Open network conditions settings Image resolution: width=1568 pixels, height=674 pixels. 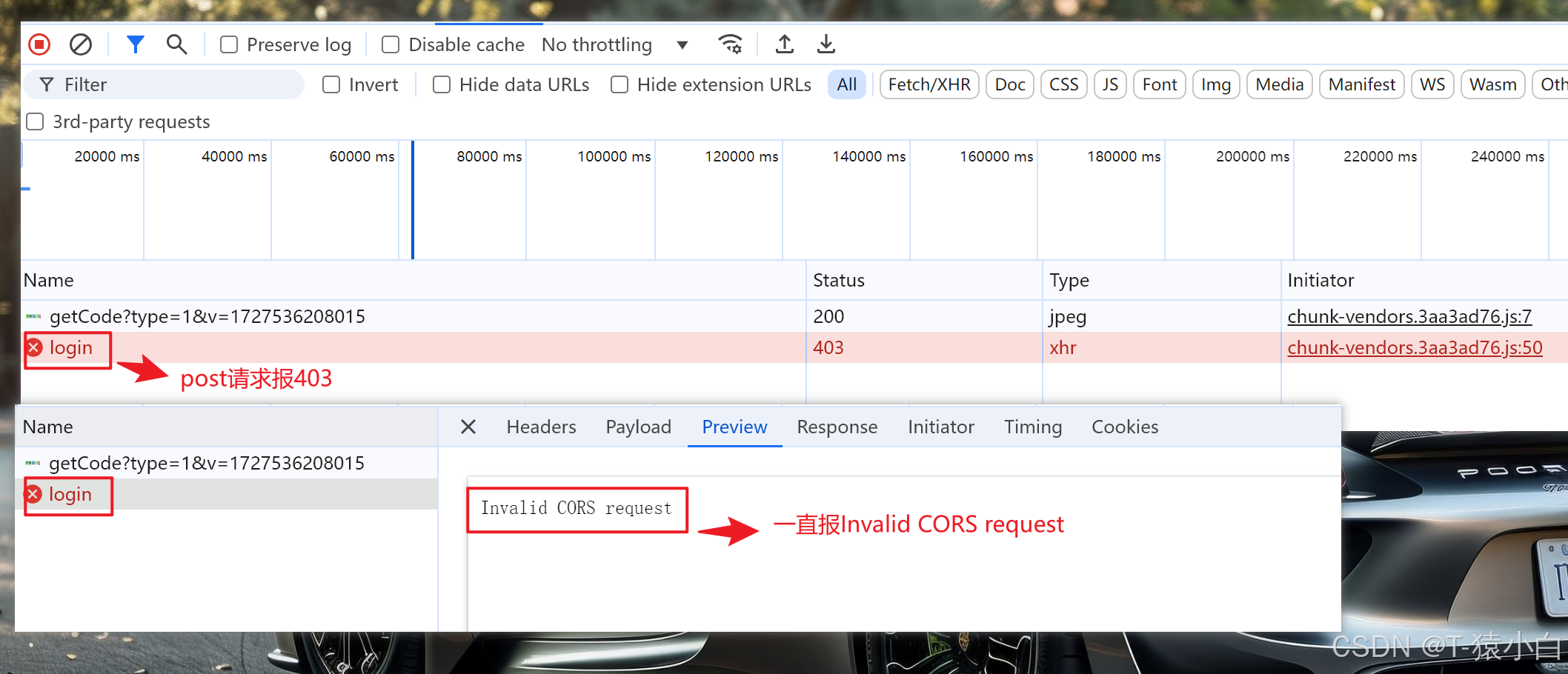coord(731,44)
